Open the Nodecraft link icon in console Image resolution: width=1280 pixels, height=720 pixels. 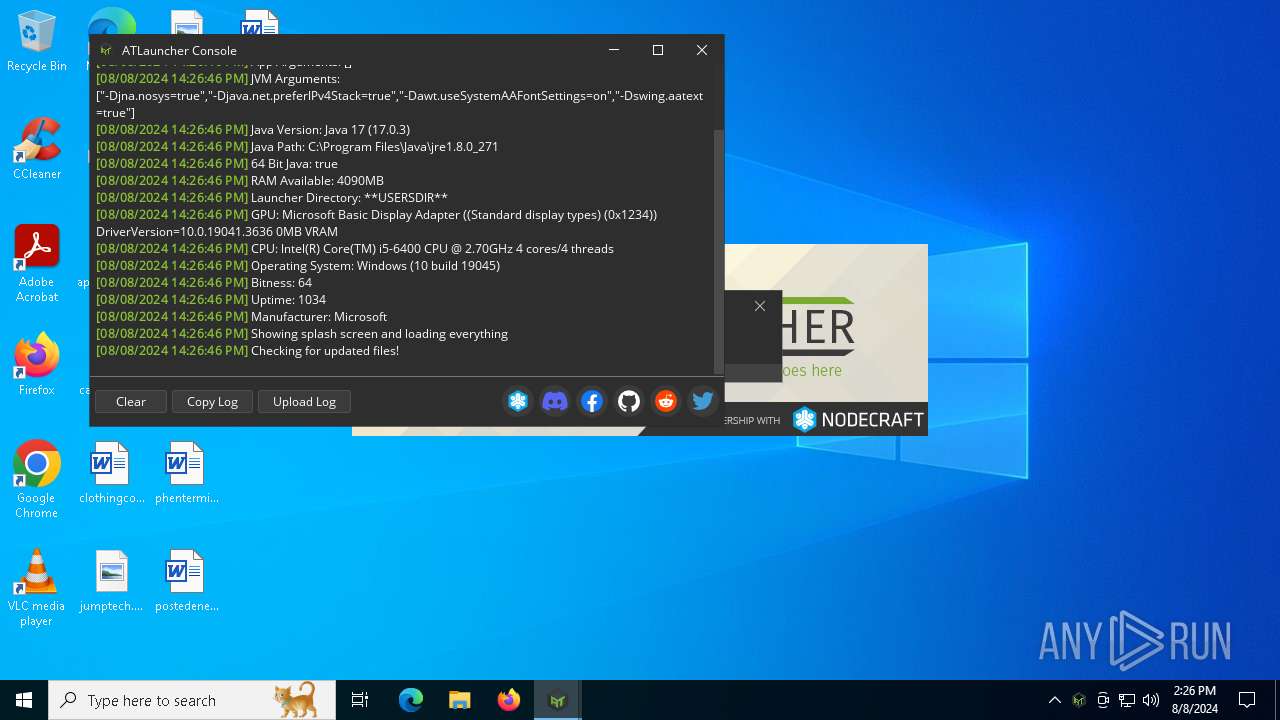[x=518, y=401]
